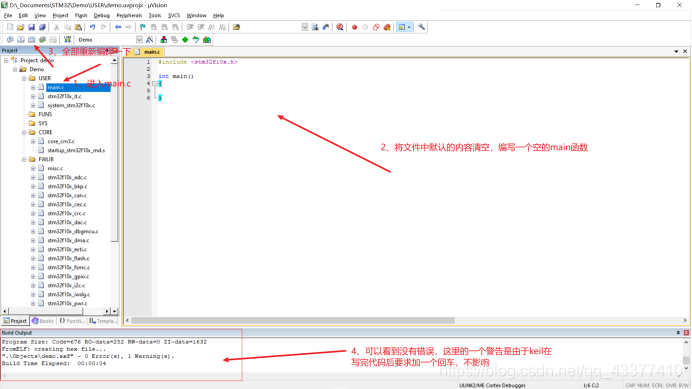
Task: Open the Flash menu
Action: [81, 15]
